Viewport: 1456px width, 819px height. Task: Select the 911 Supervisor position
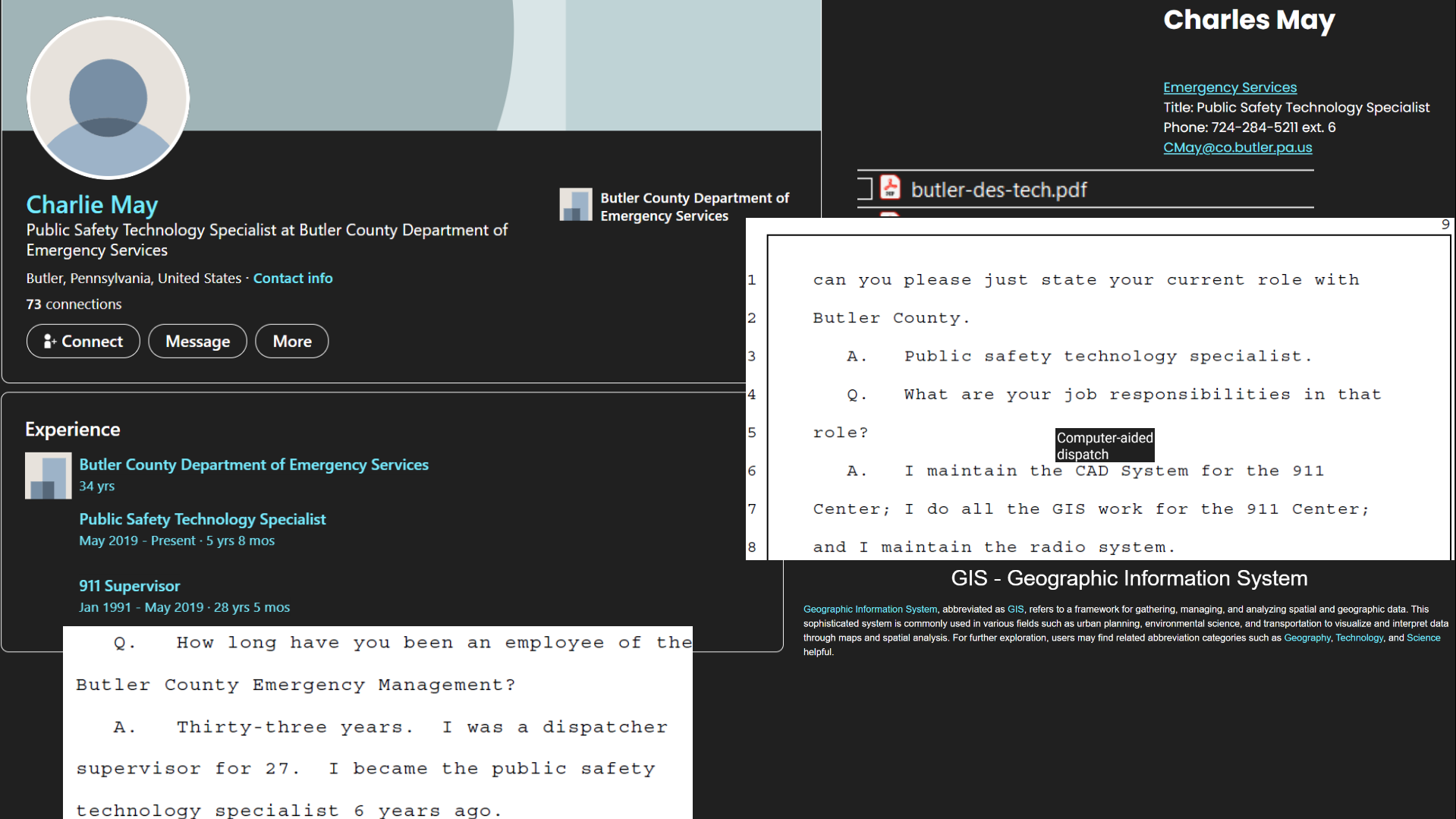tap(130, 585)
